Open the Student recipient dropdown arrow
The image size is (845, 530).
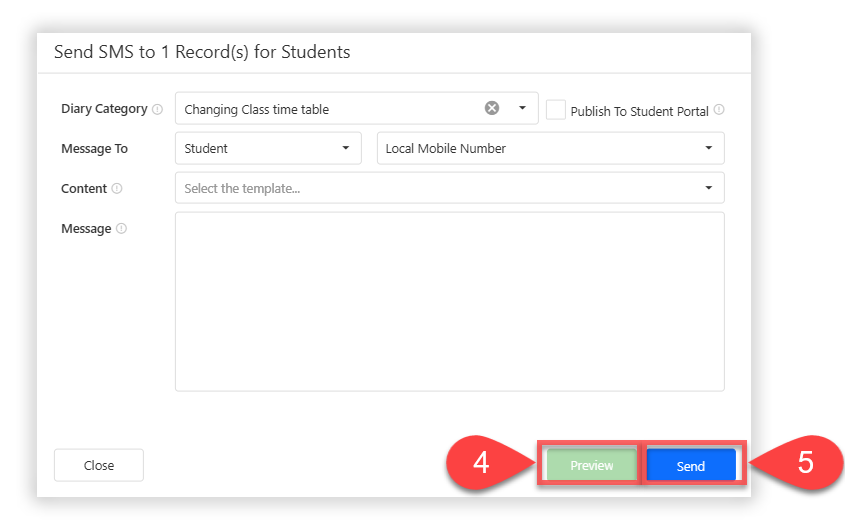[345, 148]
